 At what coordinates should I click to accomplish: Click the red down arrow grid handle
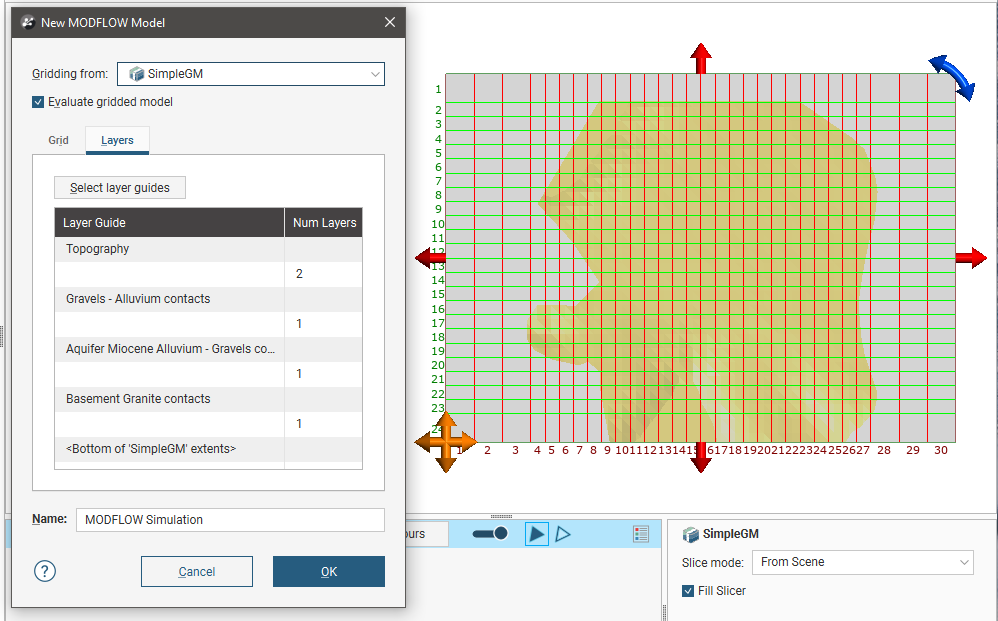coord(701,457)
